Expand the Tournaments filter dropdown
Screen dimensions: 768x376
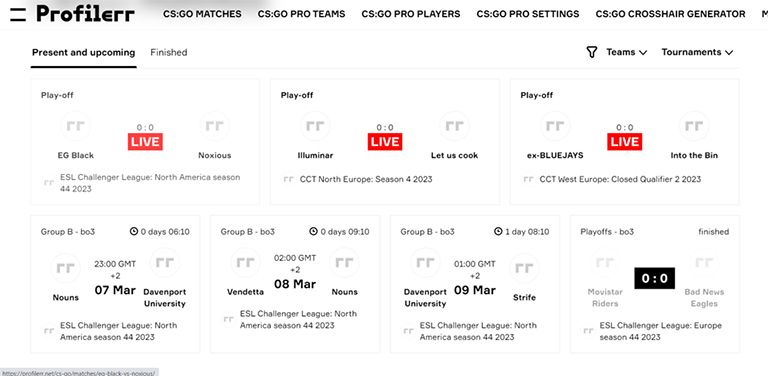(x=697, y=52)
